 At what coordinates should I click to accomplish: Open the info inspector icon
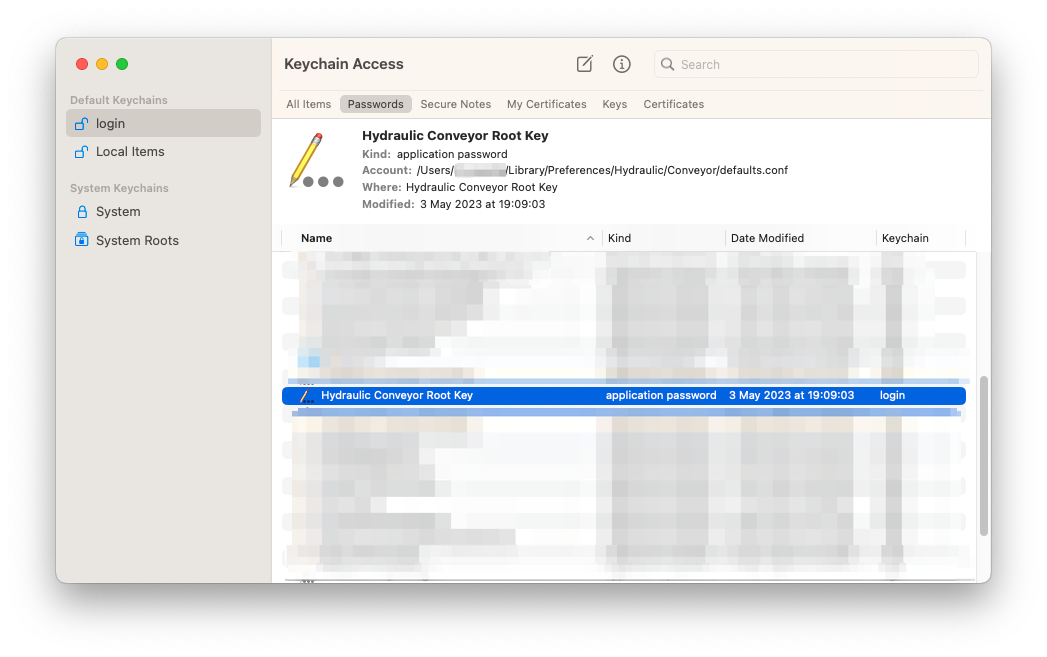(621, 64)
